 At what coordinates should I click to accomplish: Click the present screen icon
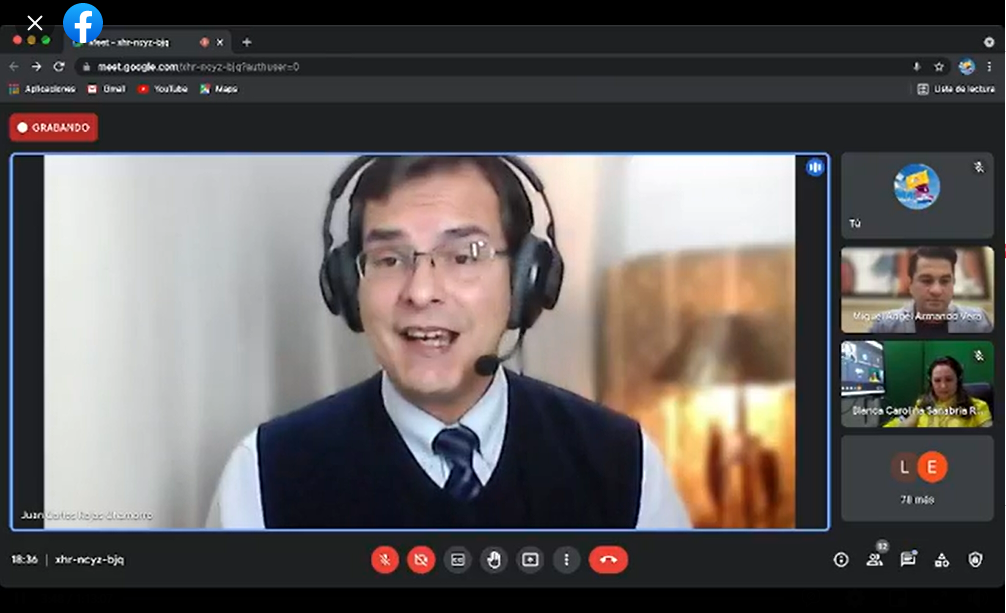point(530,560)
